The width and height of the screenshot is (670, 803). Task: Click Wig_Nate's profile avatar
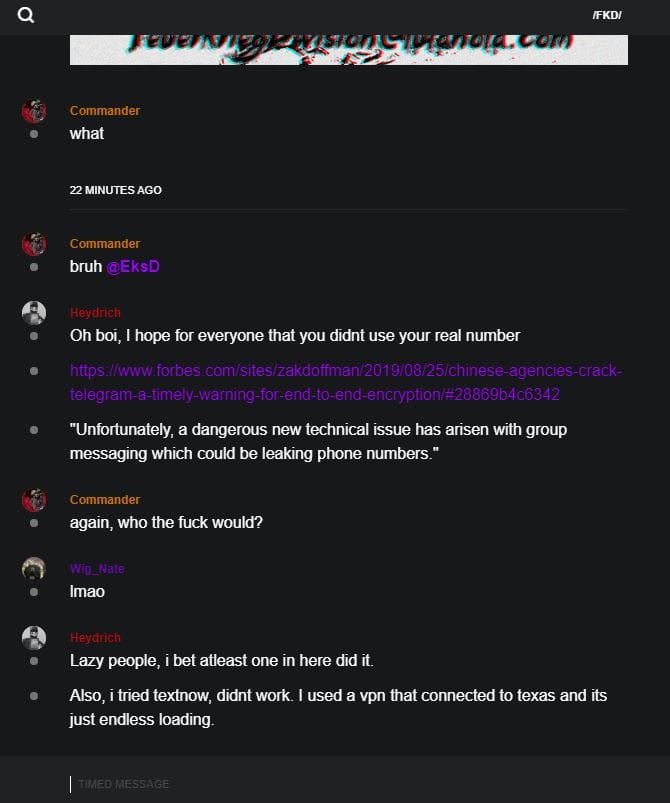pos(34,569)
